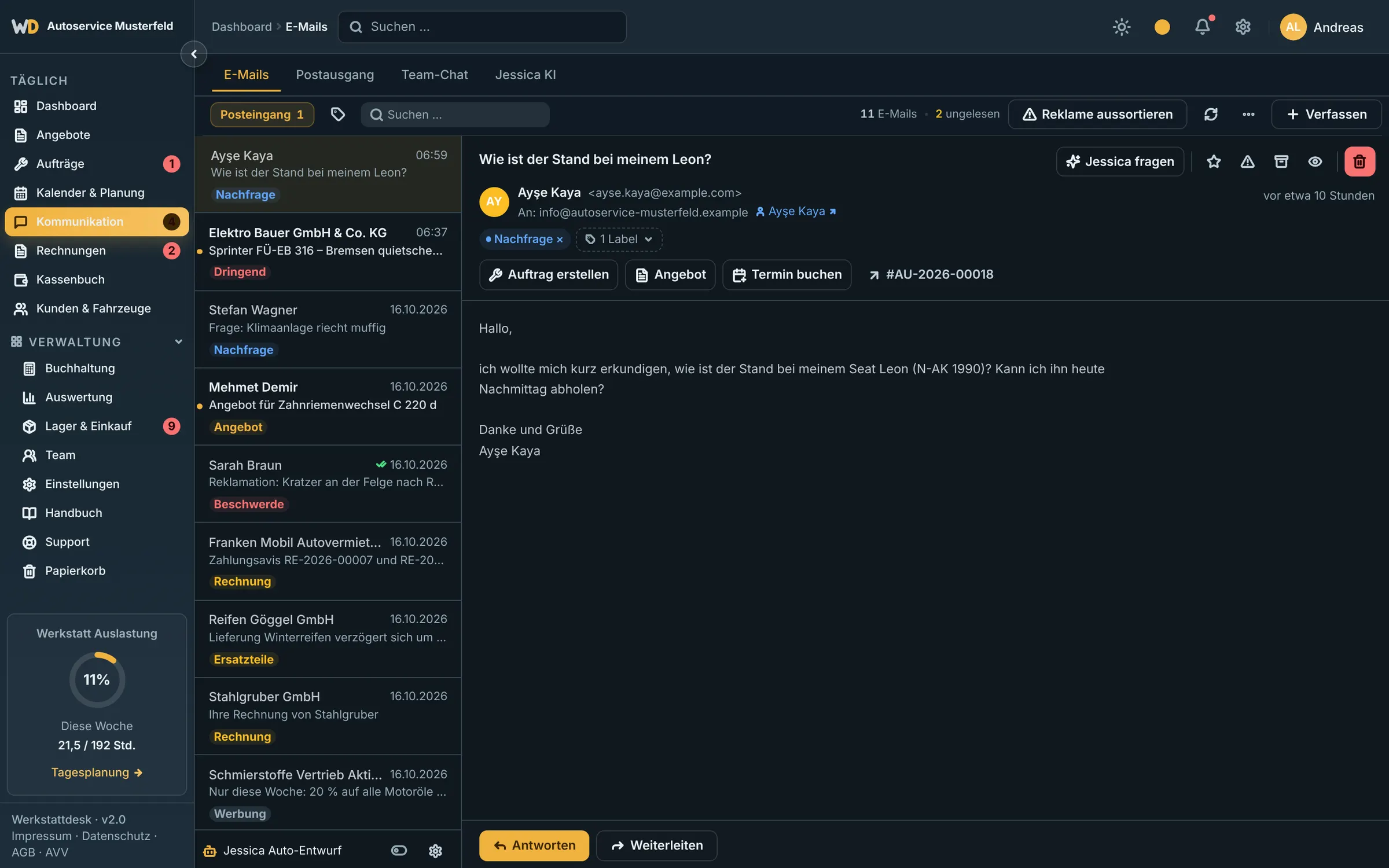Forward the email via Weiterleiten
Screen dimensions: 1389x868
pyautogui.click(x=656, y=845)
